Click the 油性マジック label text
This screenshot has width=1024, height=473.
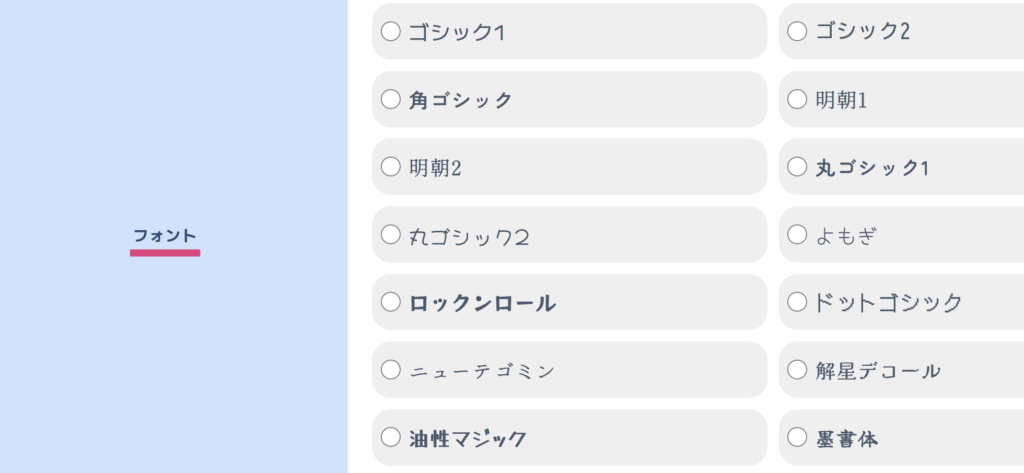pyautogui.click(x=467, y=438)
